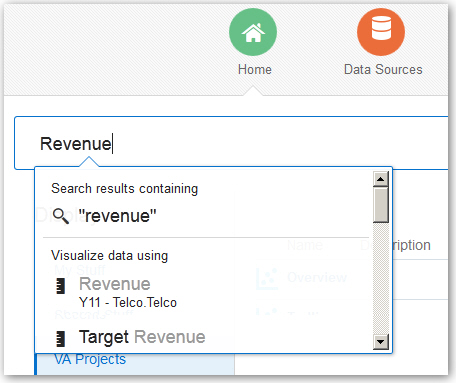The width and height of the screenshot is (456, 383).
Task: Select the Data Sources tab label
Action: pyautogui.click(x=383, y=70)
